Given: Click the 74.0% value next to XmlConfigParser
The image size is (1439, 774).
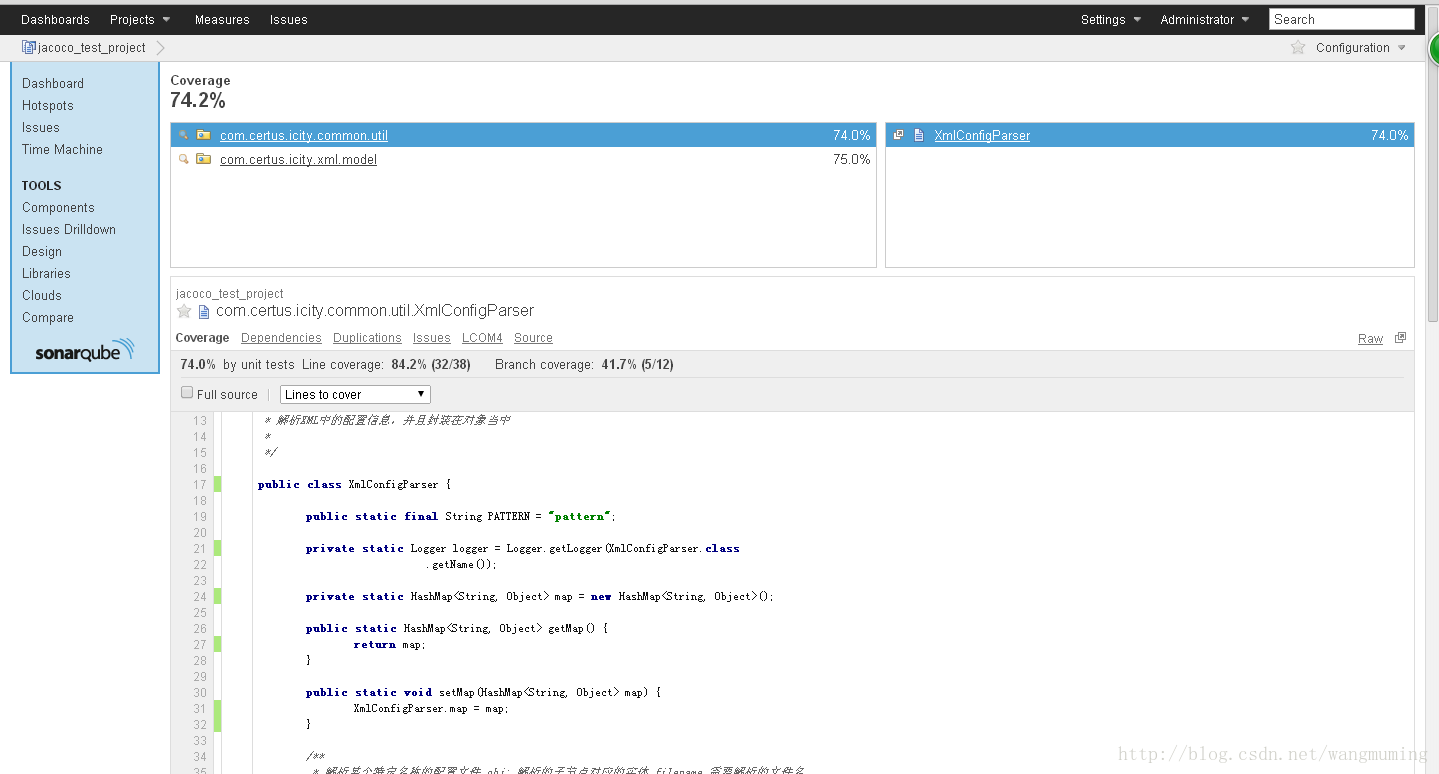Looking at the screenshot, I should coord(1389,135).
